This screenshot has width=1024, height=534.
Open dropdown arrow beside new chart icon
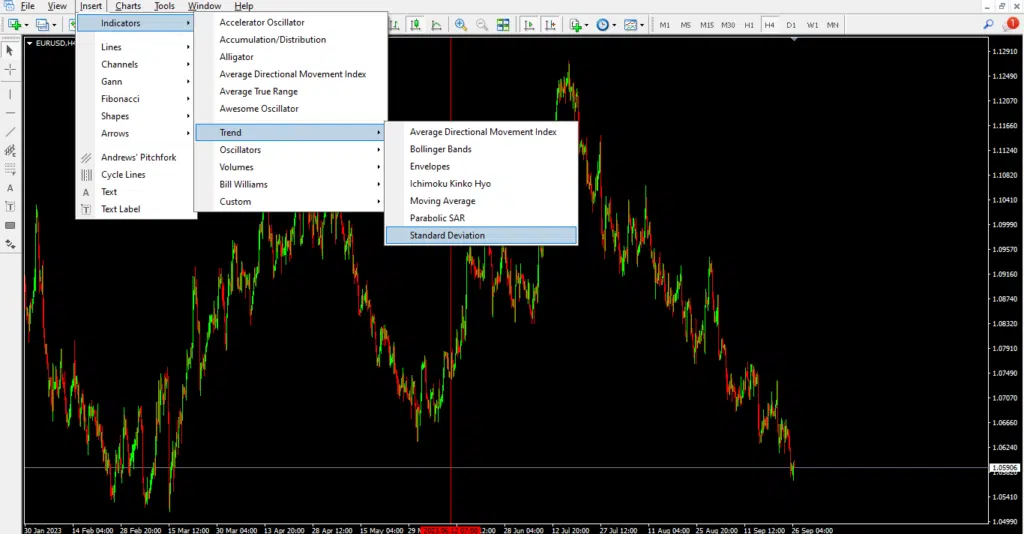tap(26, 25)
